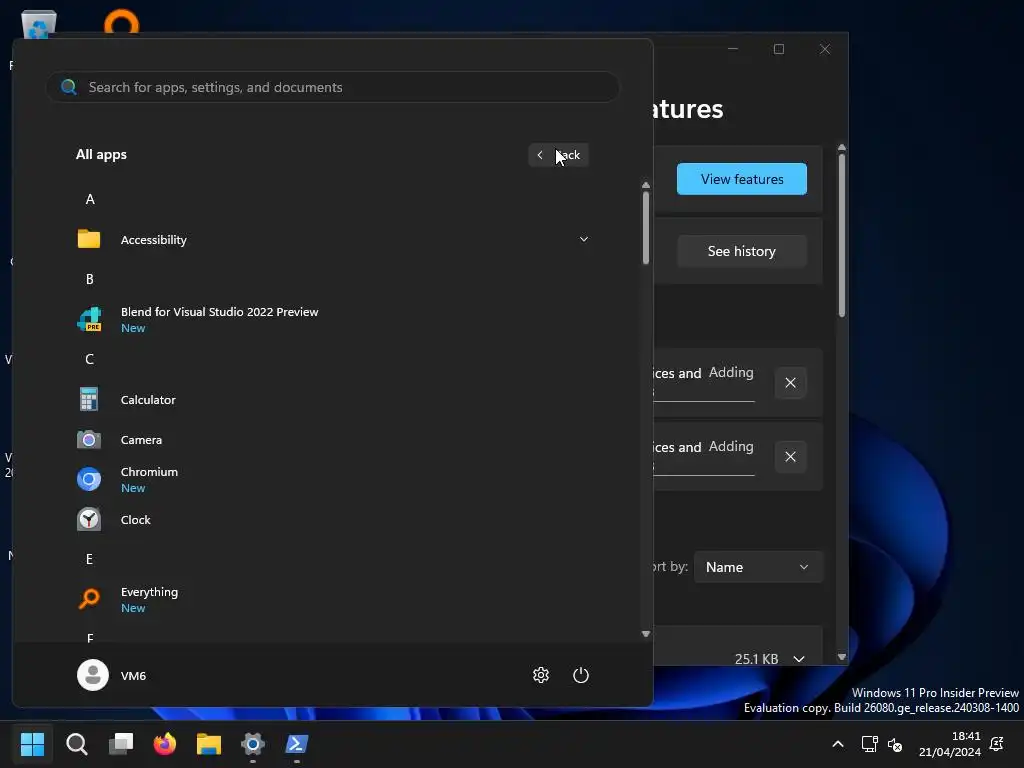Open the Sort by Name dropdown
Viewport: 1024px width, 768px height.
(758, 567)
